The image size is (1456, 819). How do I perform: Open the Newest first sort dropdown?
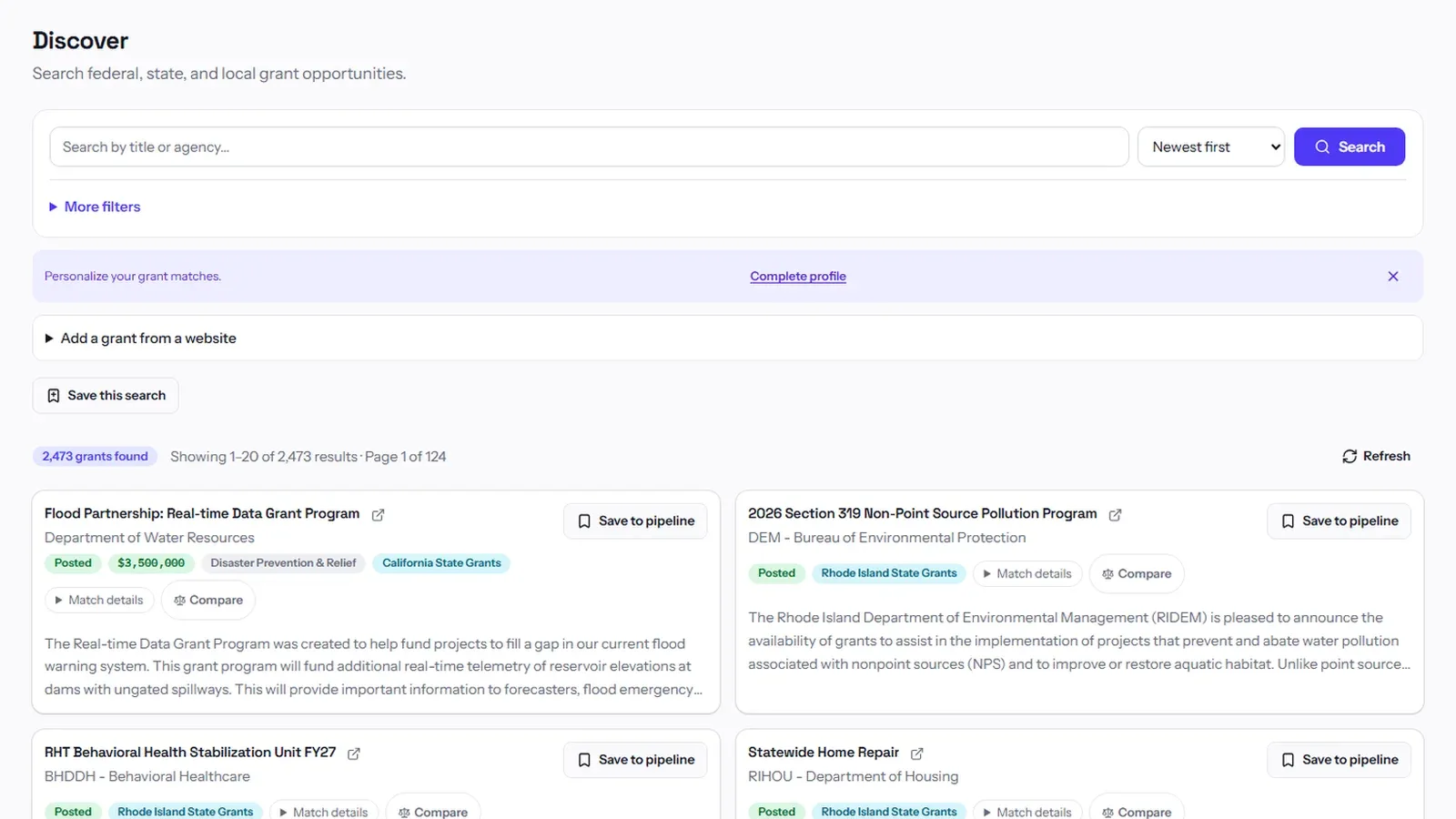(1211, 147)
